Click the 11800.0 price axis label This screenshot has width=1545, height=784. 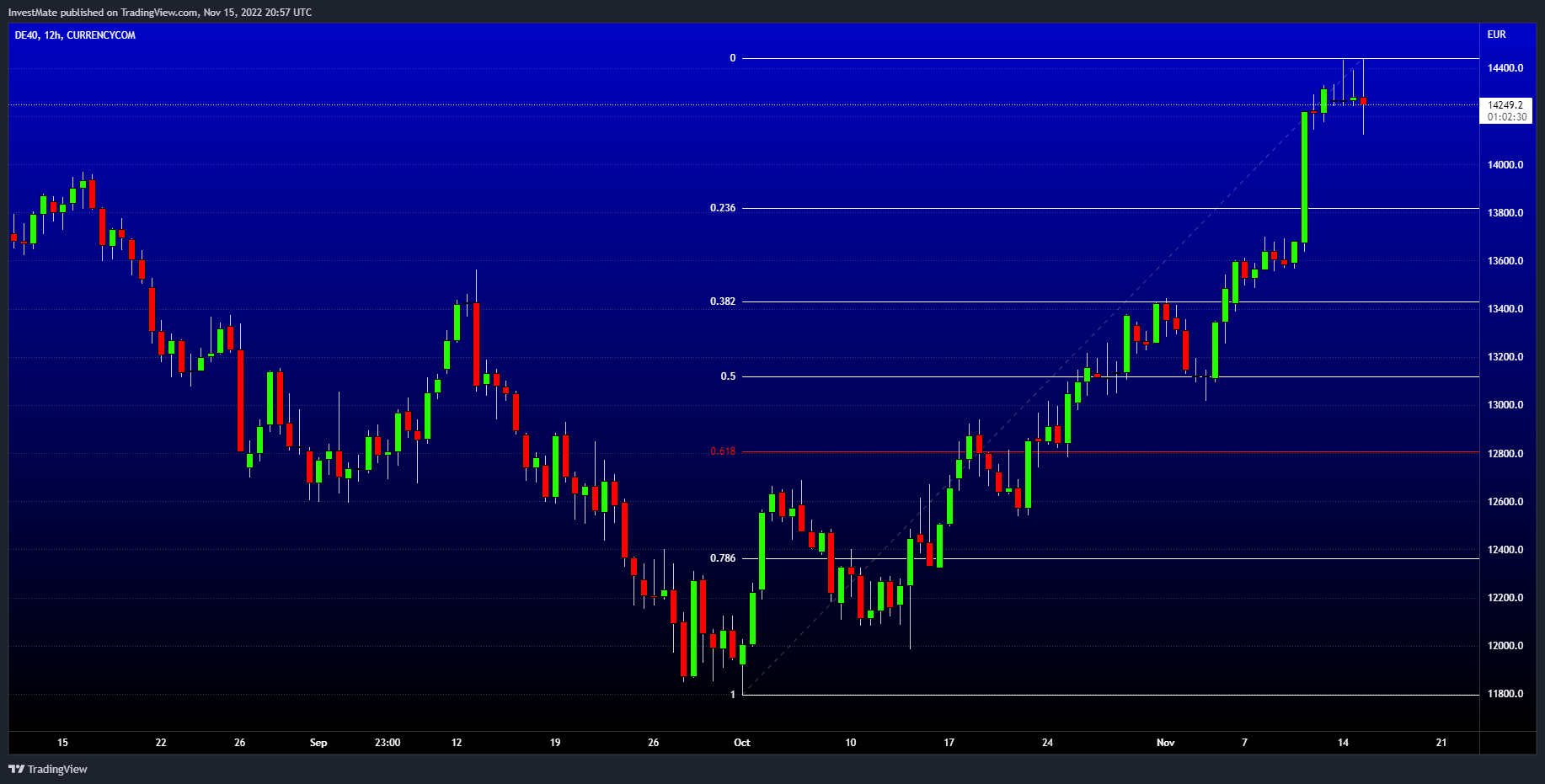1505,694
